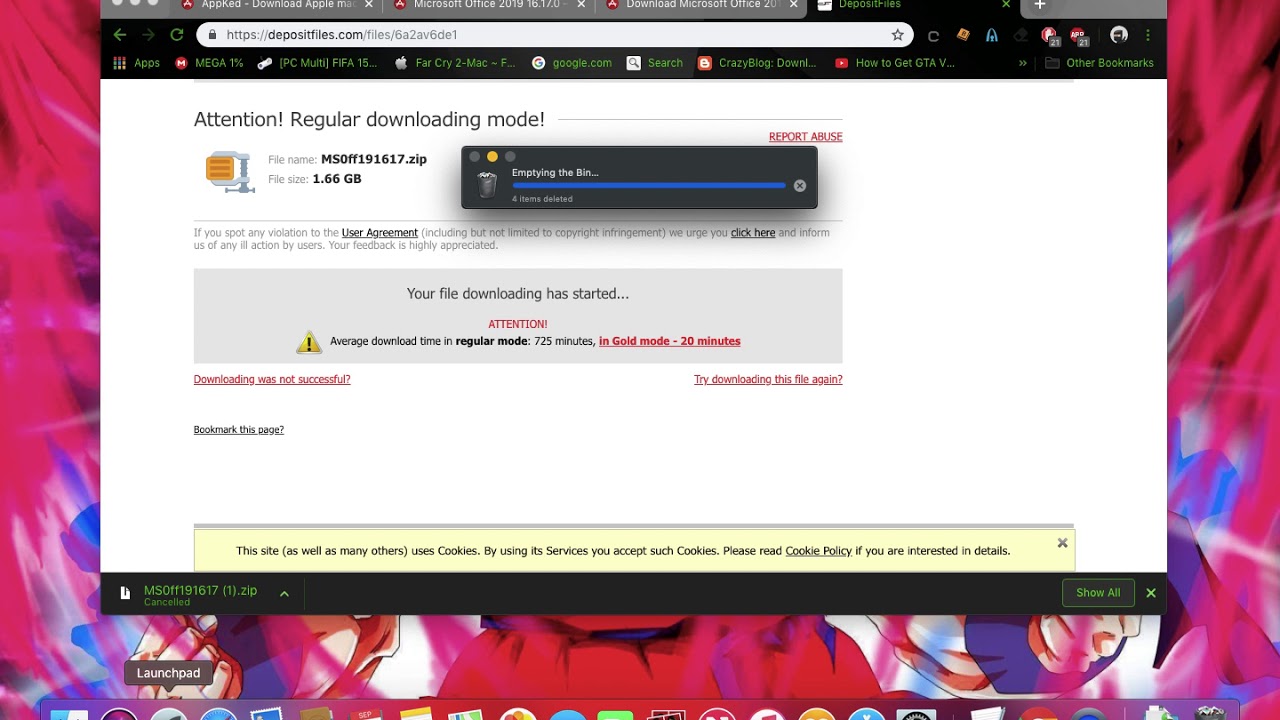Open the Far Cry 2-Mac bookmark
Screen dimensions: 1280x720
point(455,63)
